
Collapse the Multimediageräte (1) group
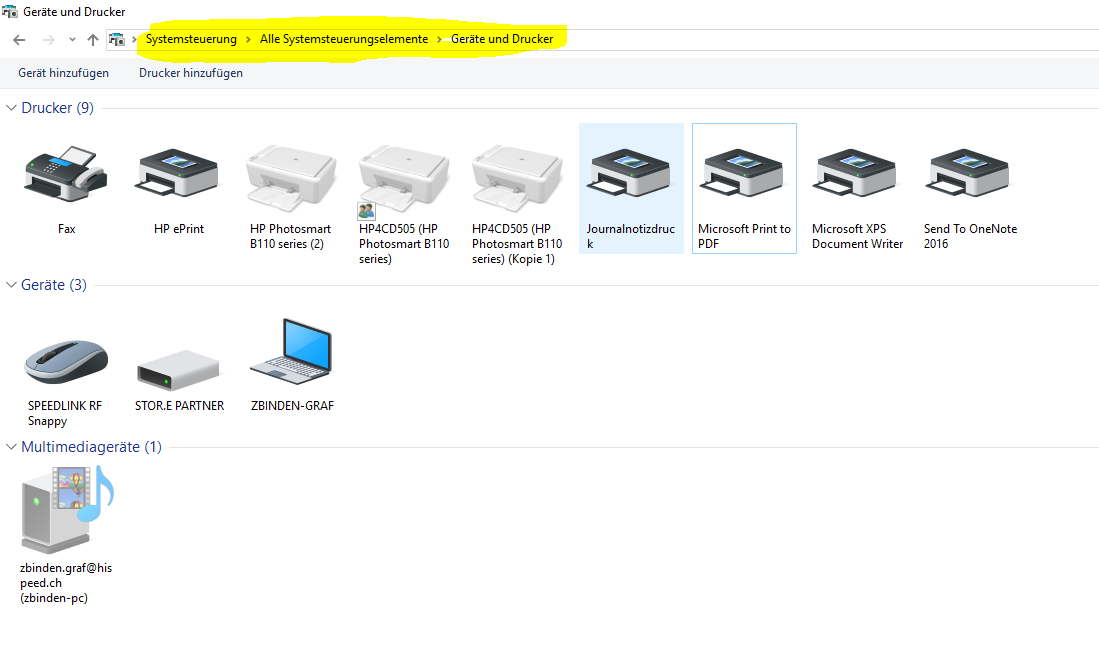coord(11,446)
